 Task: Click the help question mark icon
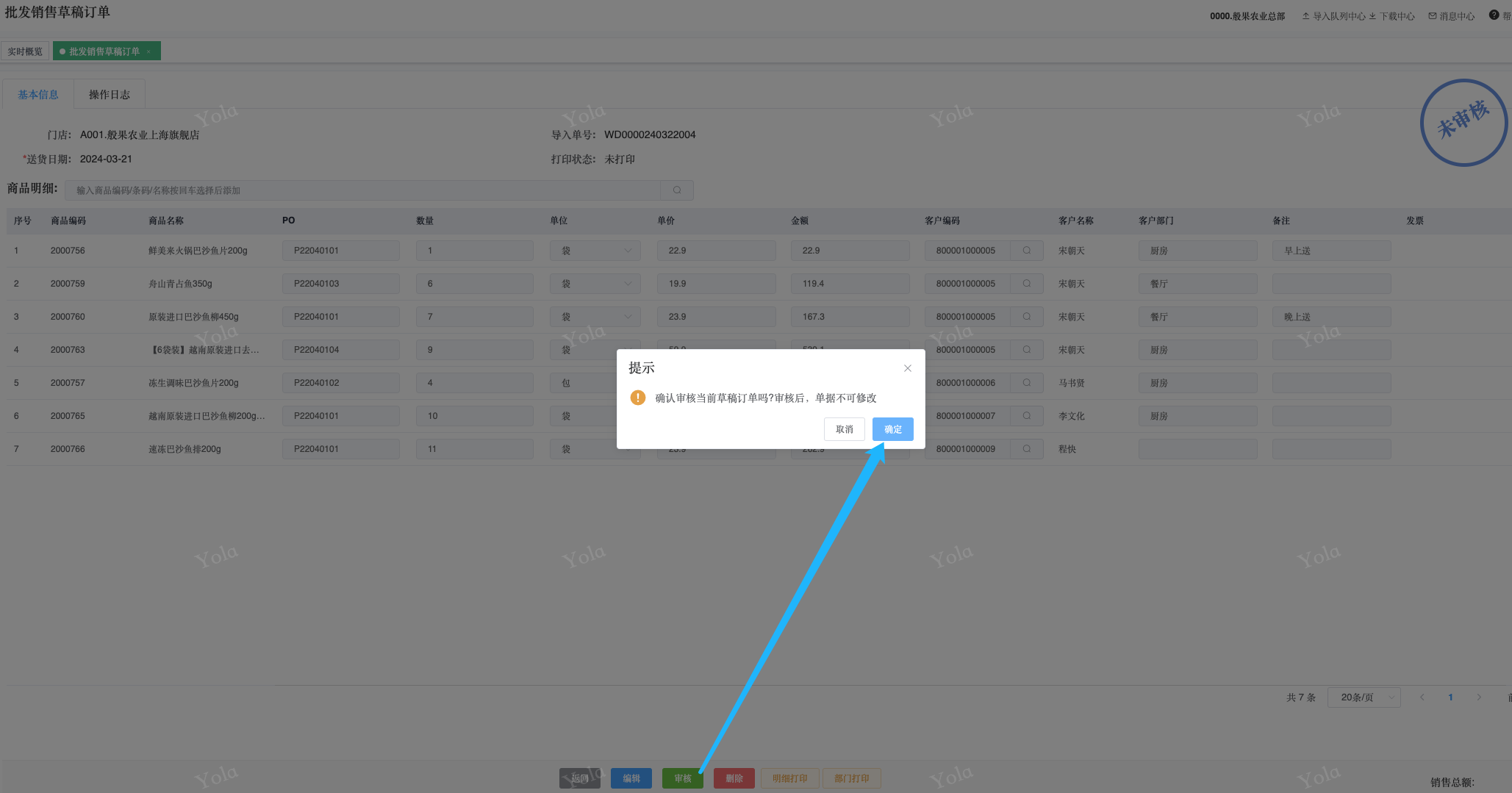click(x=1494, y=15)
